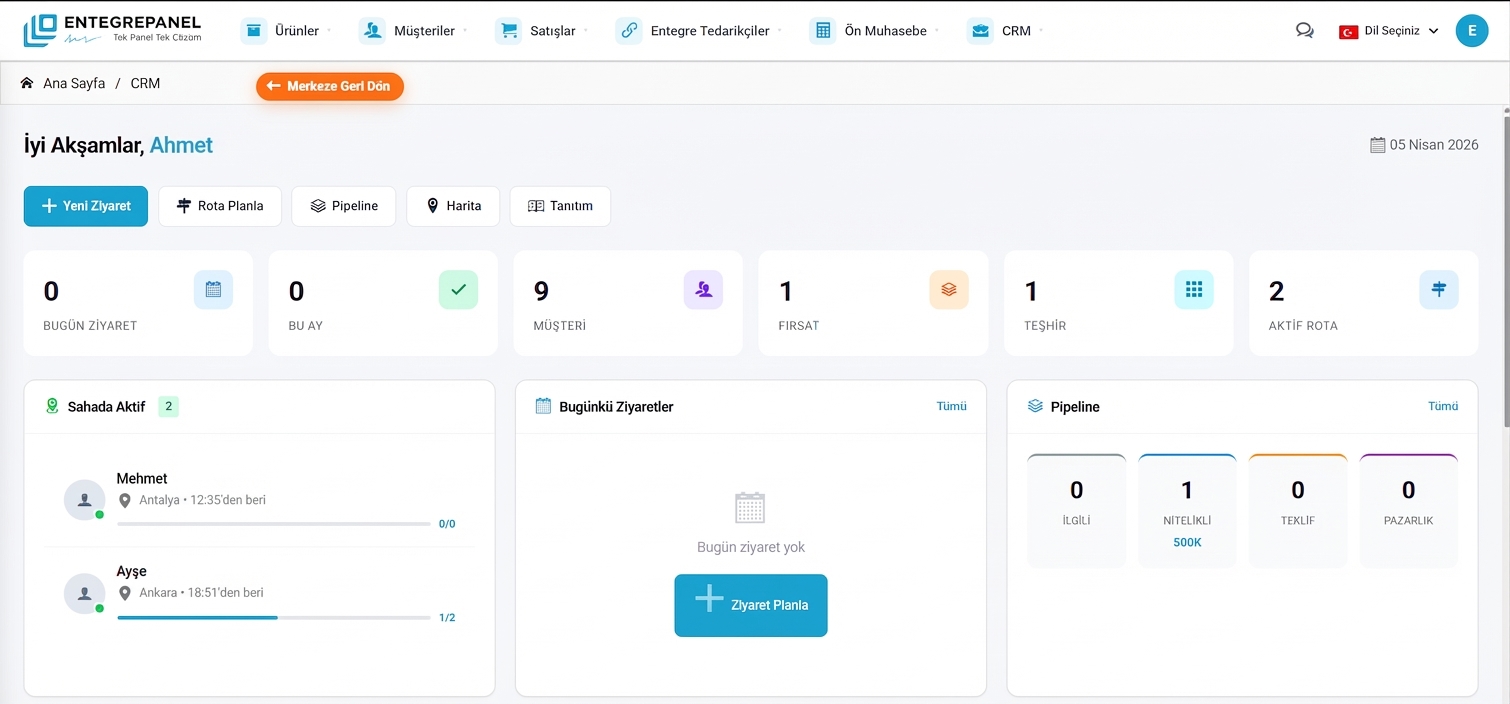This screenshot has height=704, width=1510.
Task: Click the calendar icon on Bugün Ziyaret card
Action: tap(213, 289)
